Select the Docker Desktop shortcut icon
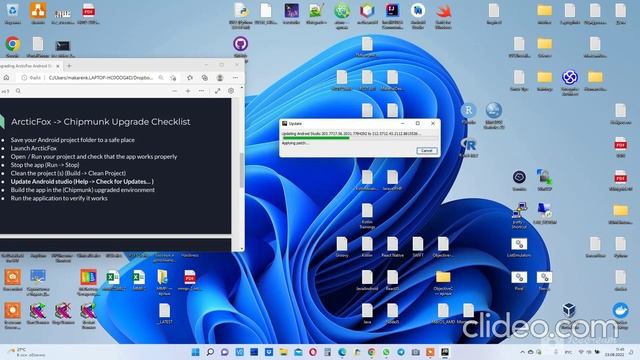Viewport: 640px width, 360px height. 620,315
